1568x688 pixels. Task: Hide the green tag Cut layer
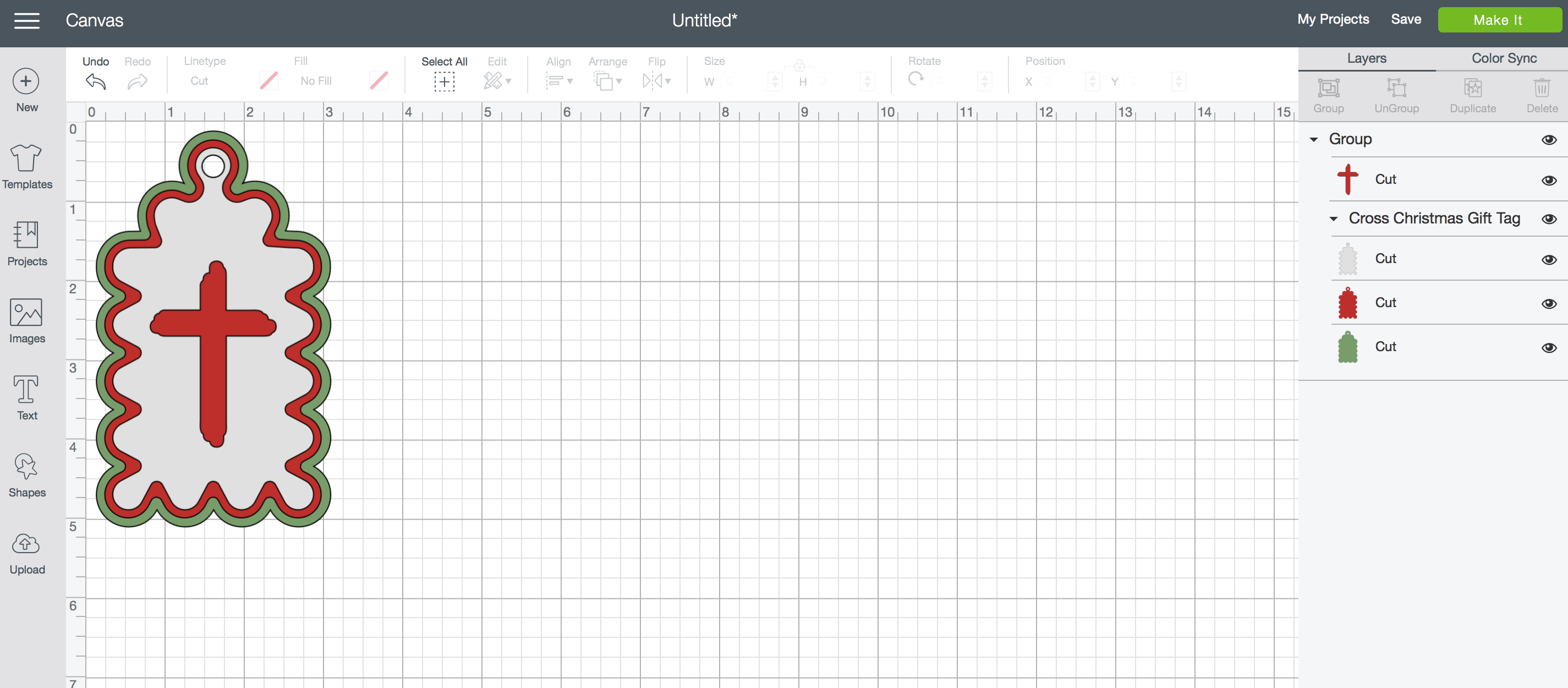coord(1549,348)
